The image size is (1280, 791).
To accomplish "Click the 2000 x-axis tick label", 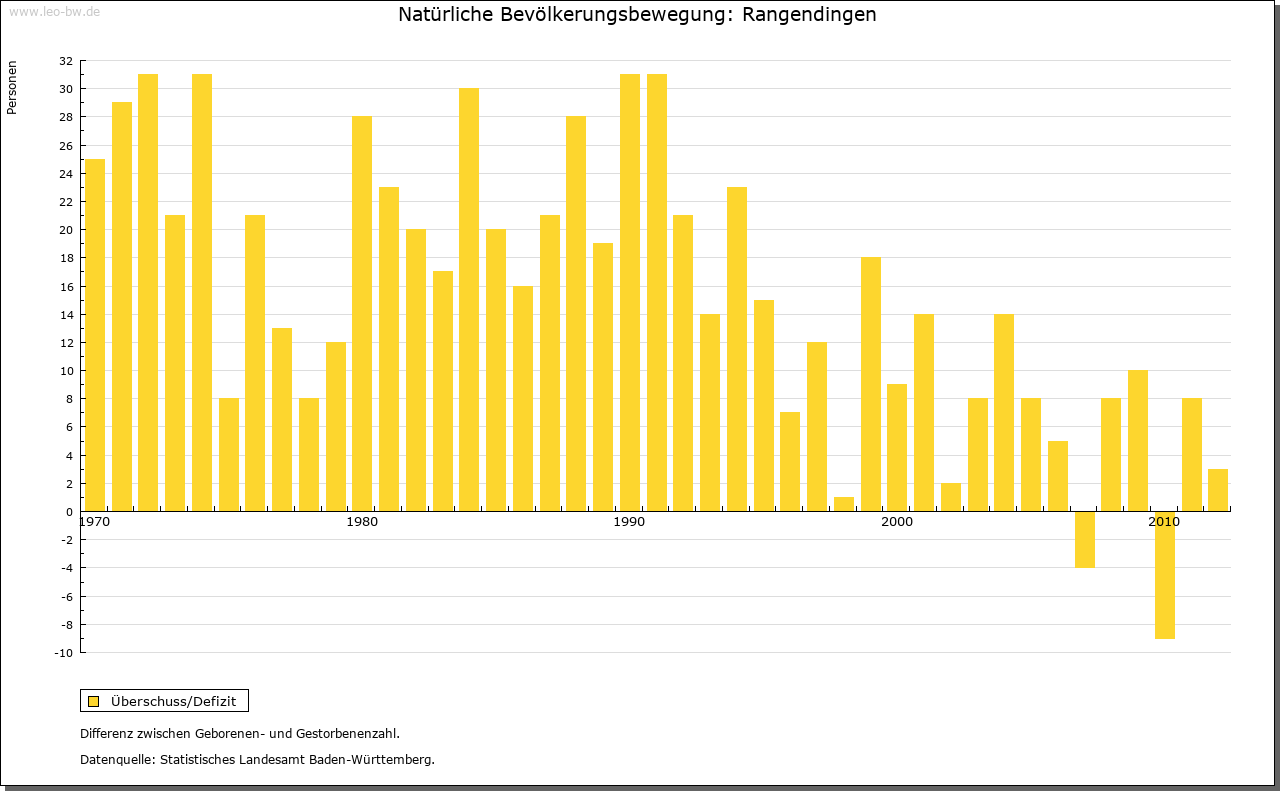I will [x=897, y=522].
